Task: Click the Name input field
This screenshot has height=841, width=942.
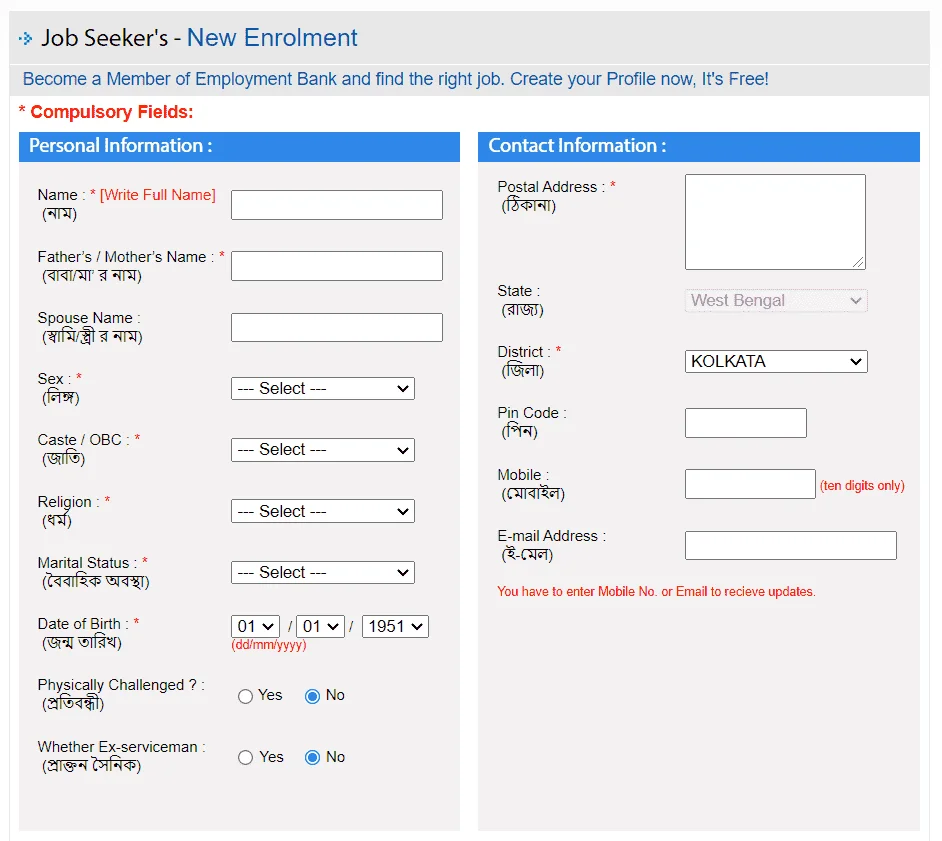Action: click(x=336, y=204)
